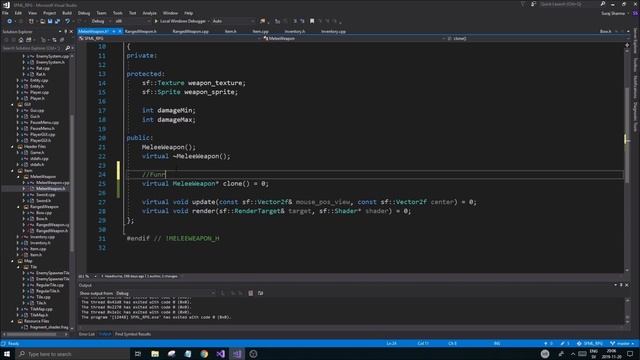This screenshot has width=640, height=360.
Task: Switch to the RangedWeapon.h tab
Action: click(x=141, y=31)
